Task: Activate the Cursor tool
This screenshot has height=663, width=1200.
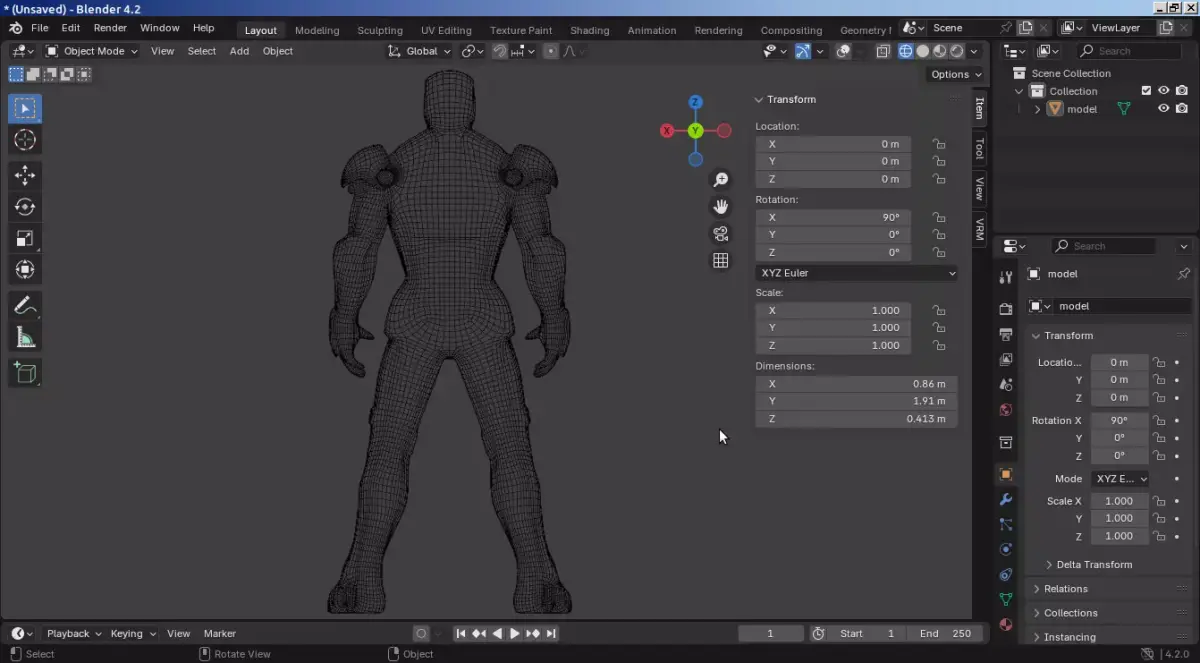Action: pos(25,140)
